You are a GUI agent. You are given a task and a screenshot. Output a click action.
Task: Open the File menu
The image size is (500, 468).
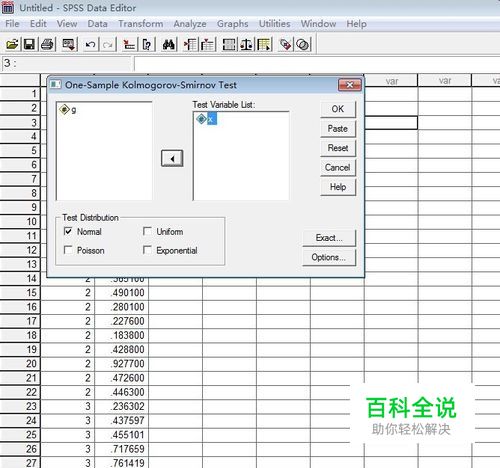pos(12,24)
